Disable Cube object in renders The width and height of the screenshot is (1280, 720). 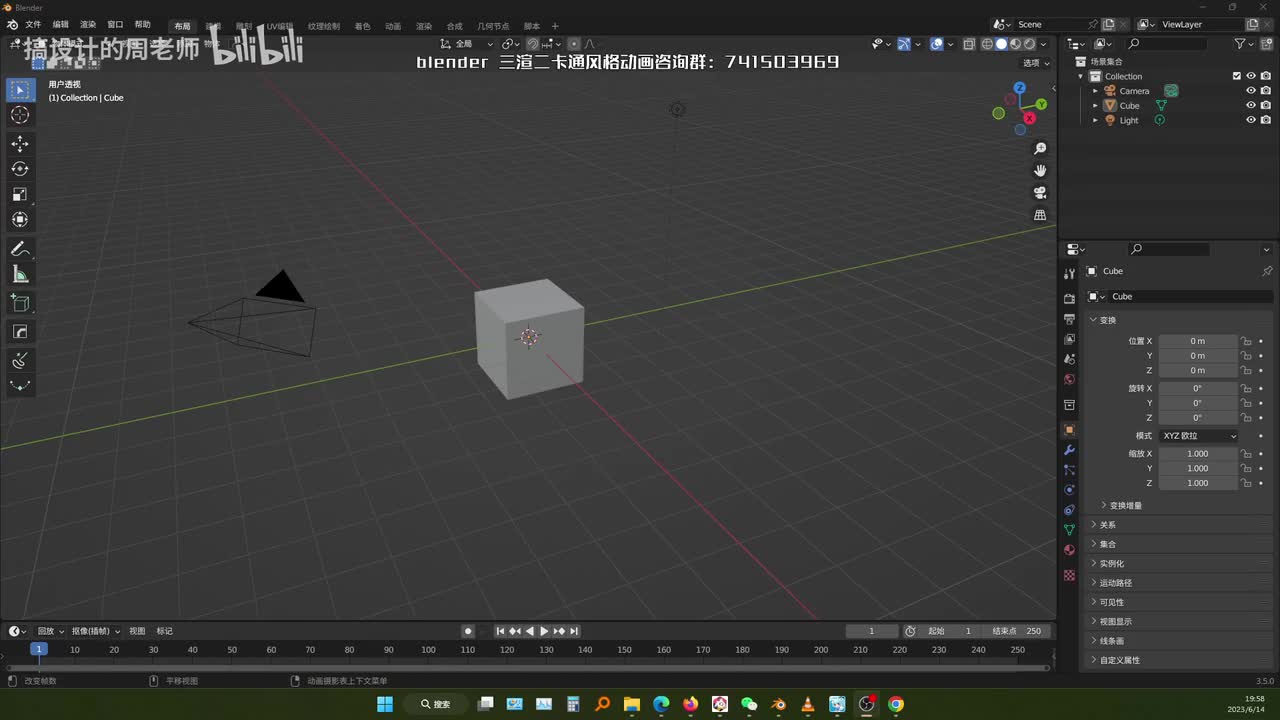pos(1265,105)
